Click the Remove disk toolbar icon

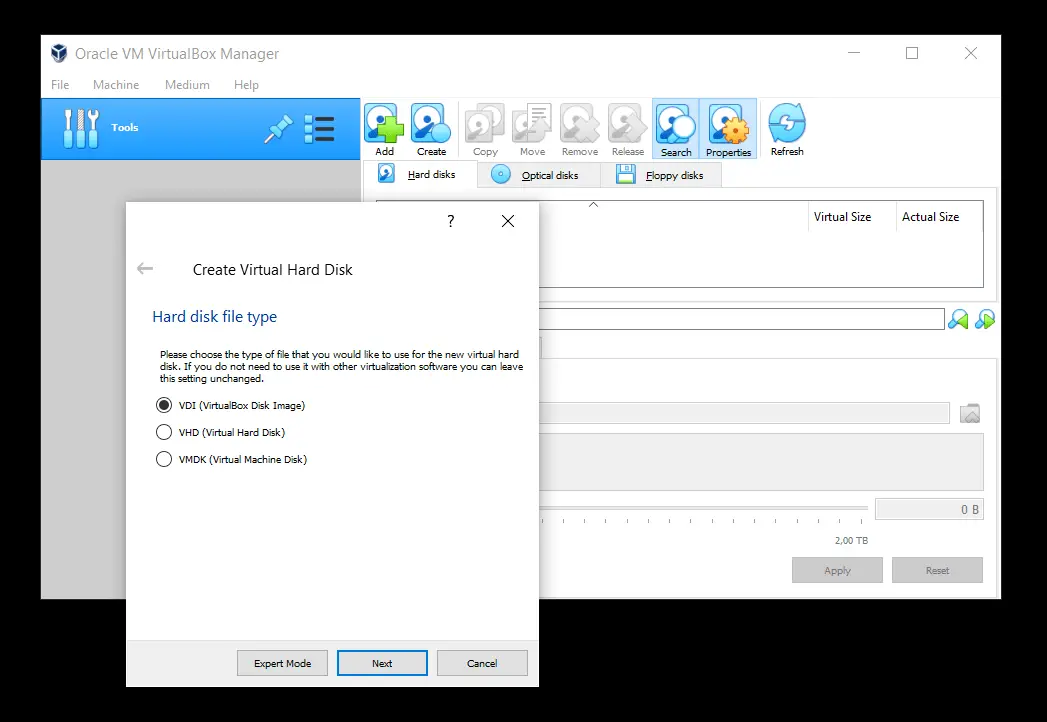point(580,130)
